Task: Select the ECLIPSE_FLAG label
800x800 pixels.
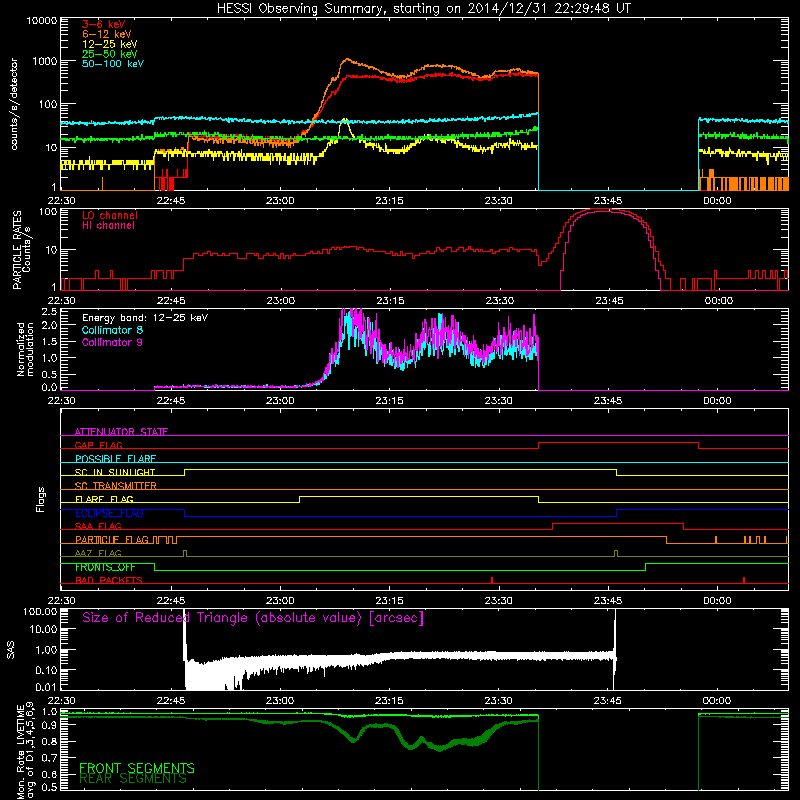Action: tap(109, 513)
